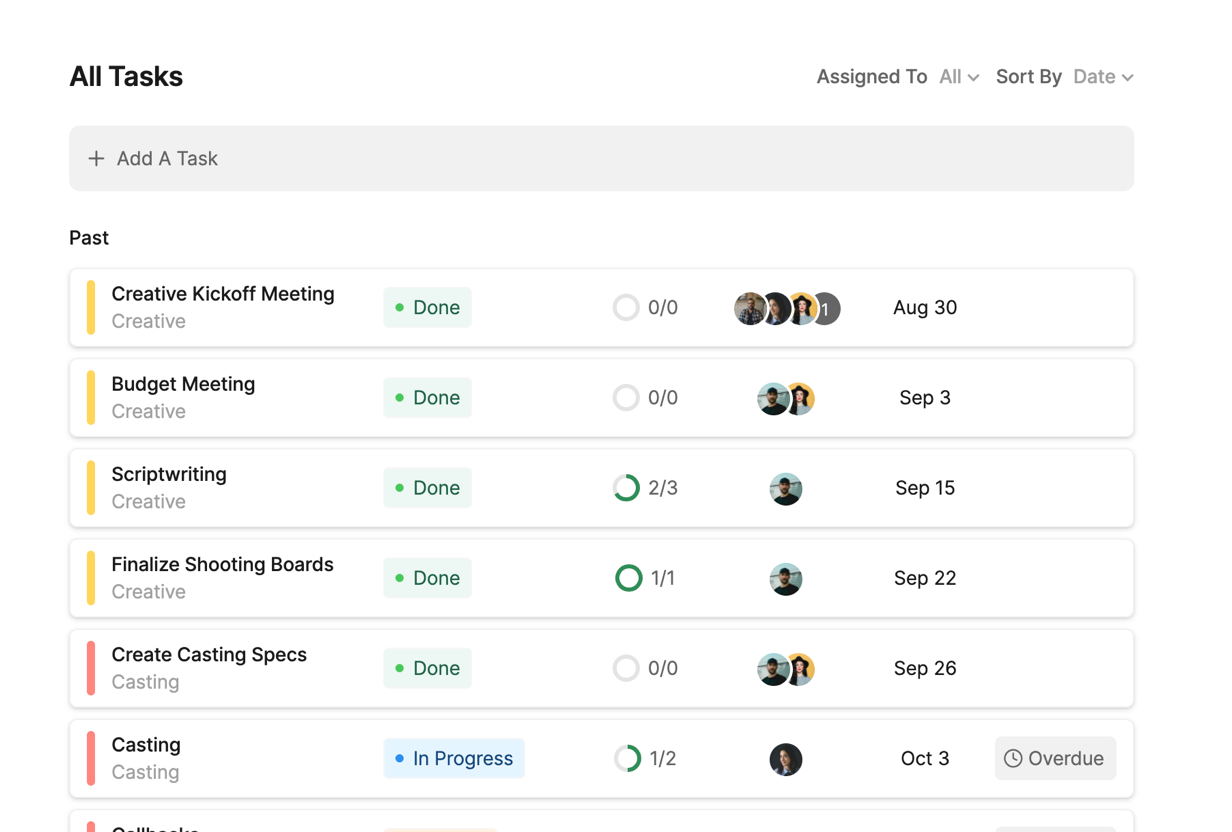The height and width of the screenshot is (832, 1232).
Task: Click the Creative Kickoff Meeting 0/0 progress circle
Action: point(626,308)
